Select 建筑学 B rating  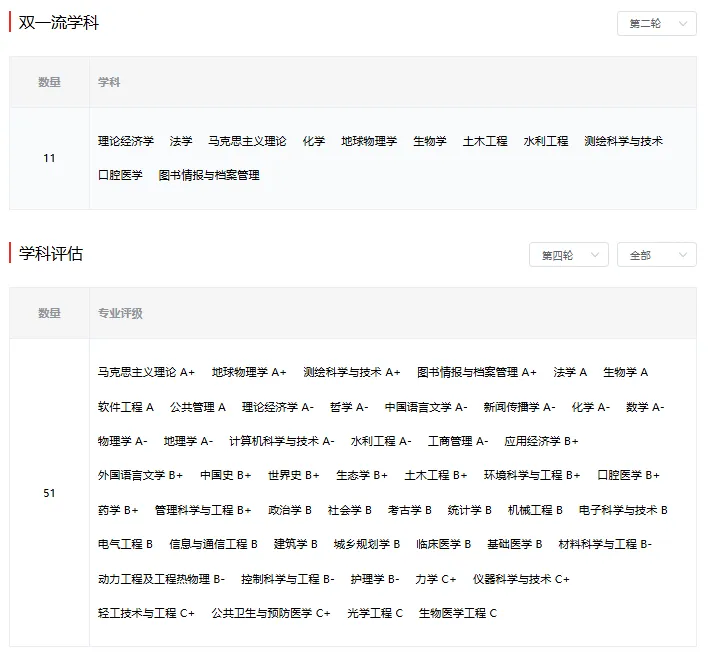296,544
